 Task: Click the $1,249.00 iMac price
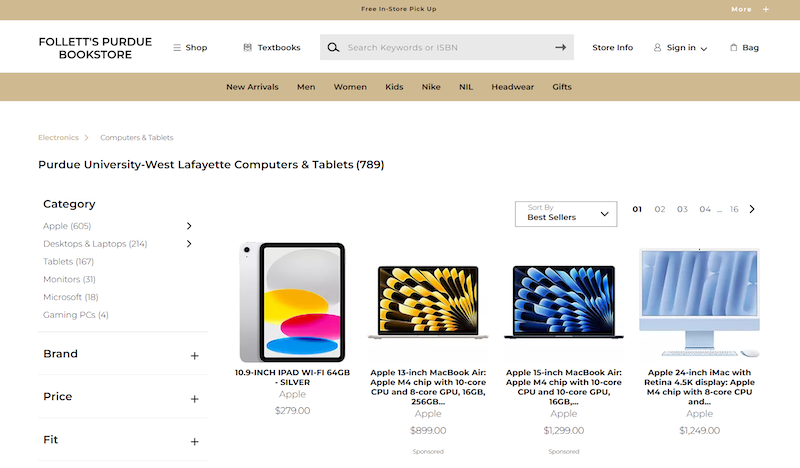(x=699, y=431)
